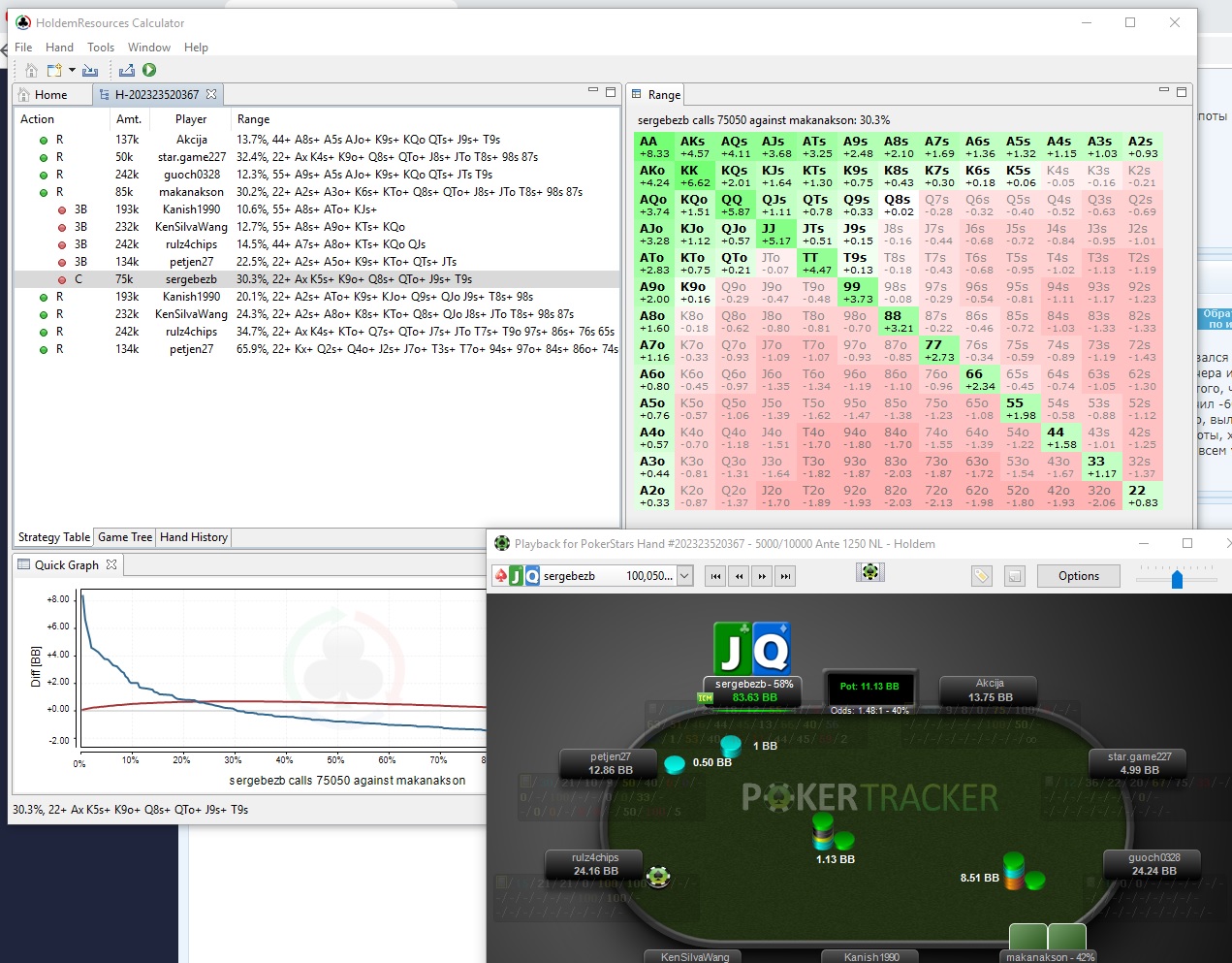This screenshot has height=963, width=1232.
Task: Open the new hand dropdown arrow
Action: [x=72, y=70]
